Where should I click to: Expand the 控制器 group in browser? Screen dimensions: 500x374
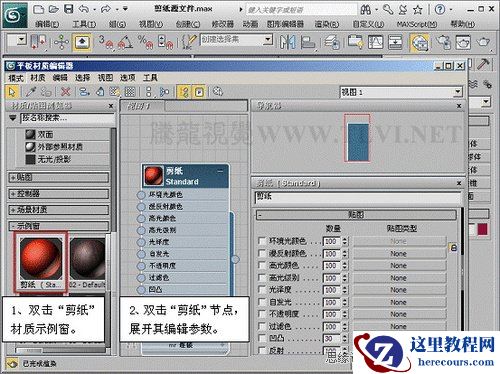click(59, 194)
